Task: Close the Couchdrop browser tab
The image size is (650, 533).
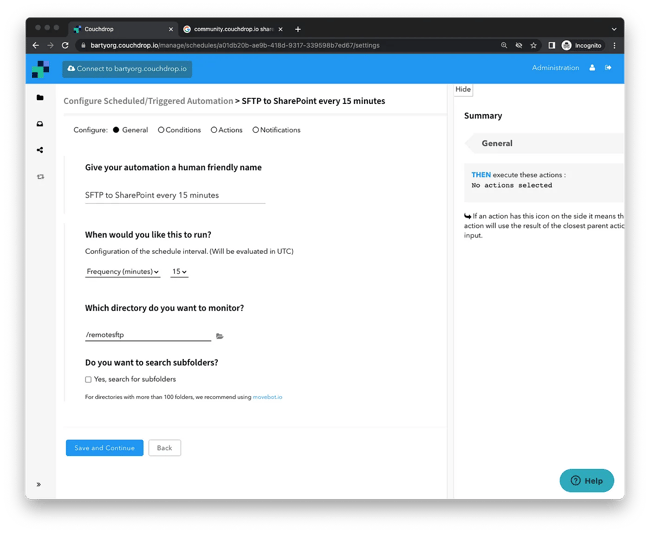Action: coord(171,29)
